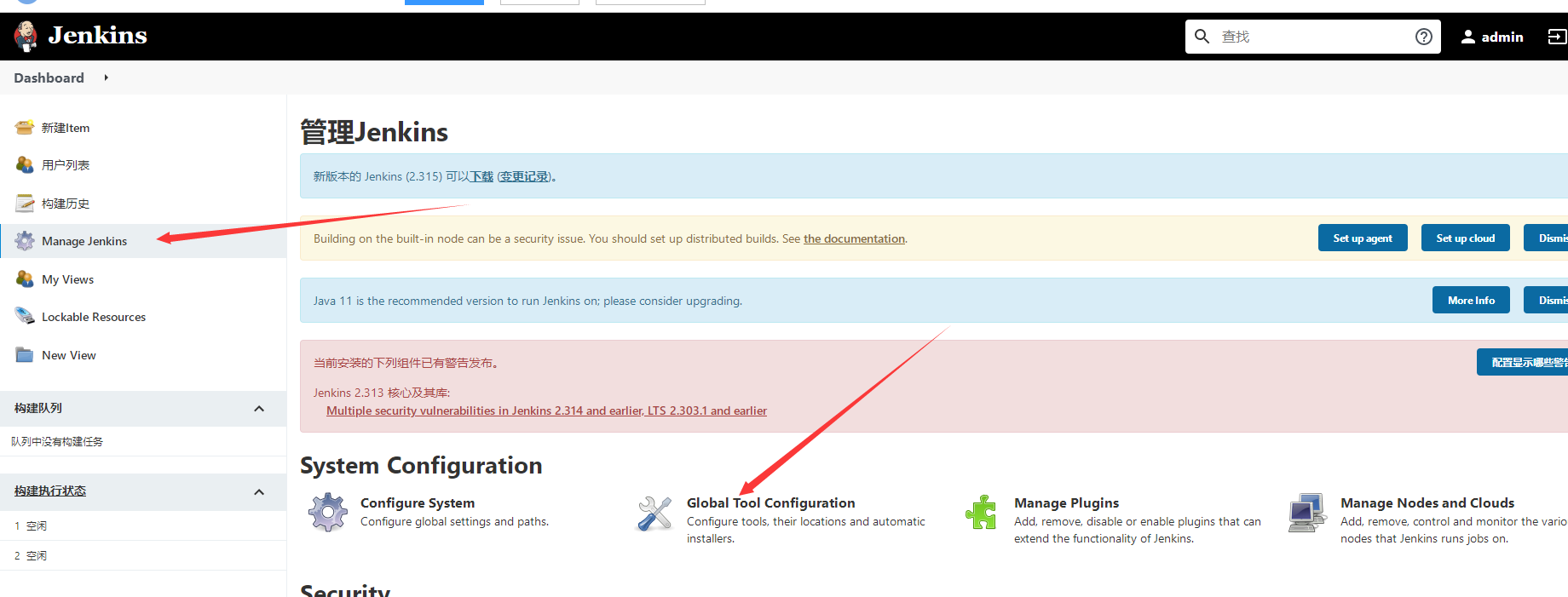Open Global Tool Configuration
This screenshot has height=597, width=1568.
[770, 503]
